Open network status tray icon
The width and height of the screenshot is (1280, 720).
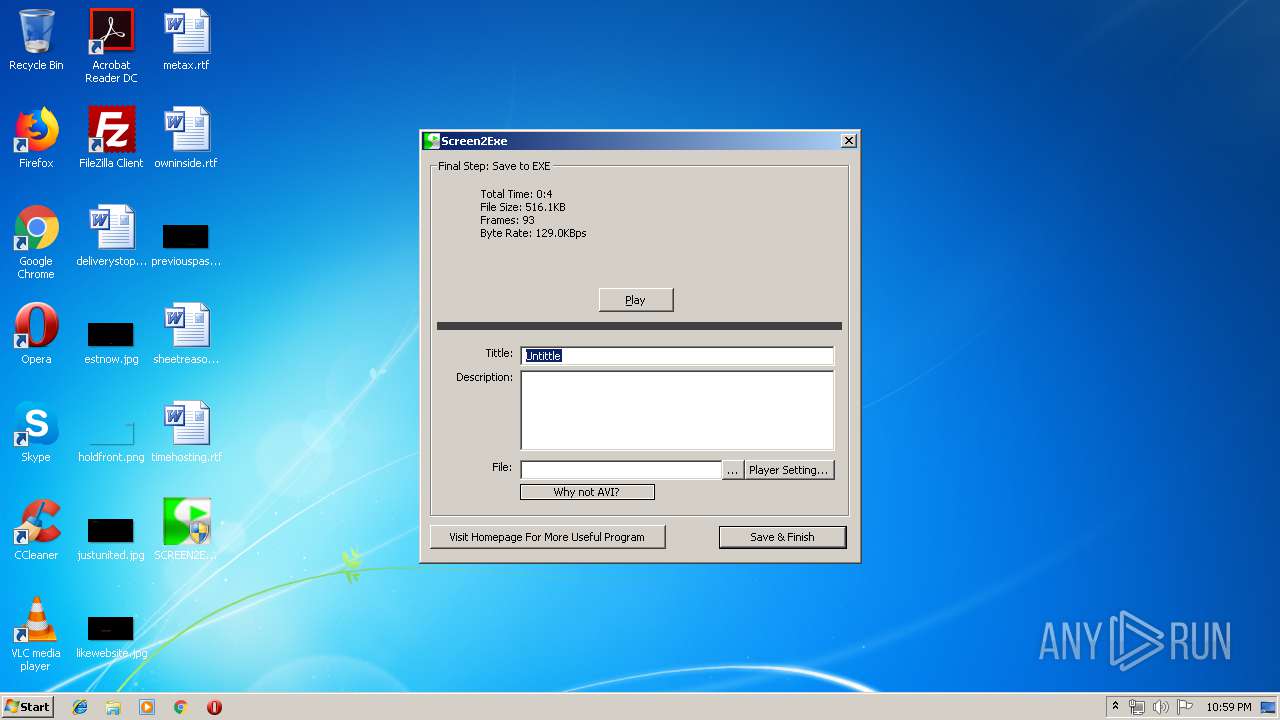(1137, 707)
